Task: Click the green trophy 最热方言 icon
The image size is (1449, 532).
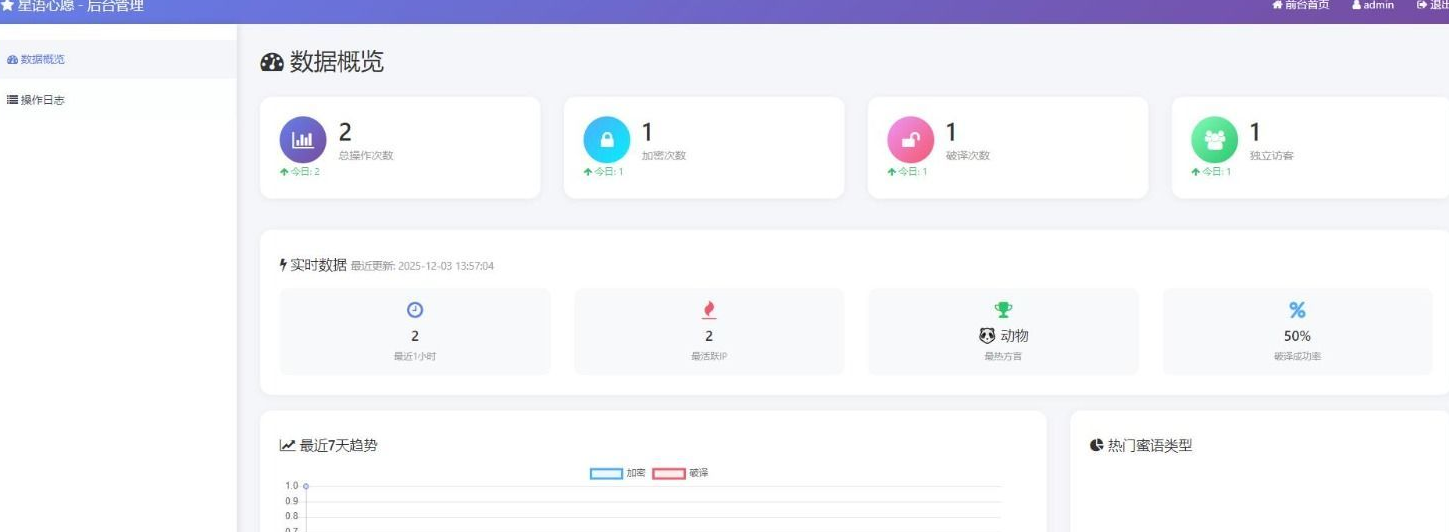Action: [1003, 310]
